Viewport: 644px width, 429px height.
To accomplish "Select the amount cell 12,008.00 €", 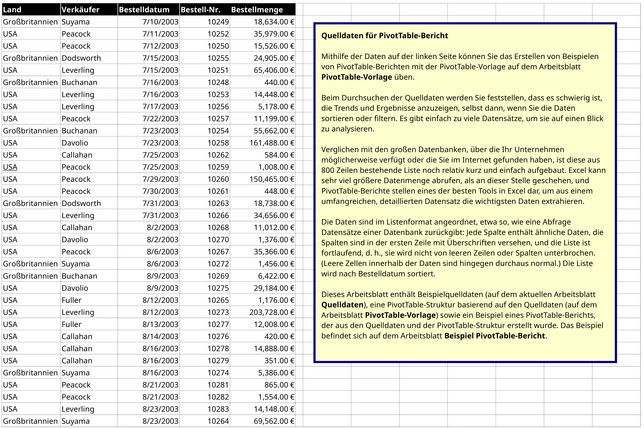I will [262, 324].
